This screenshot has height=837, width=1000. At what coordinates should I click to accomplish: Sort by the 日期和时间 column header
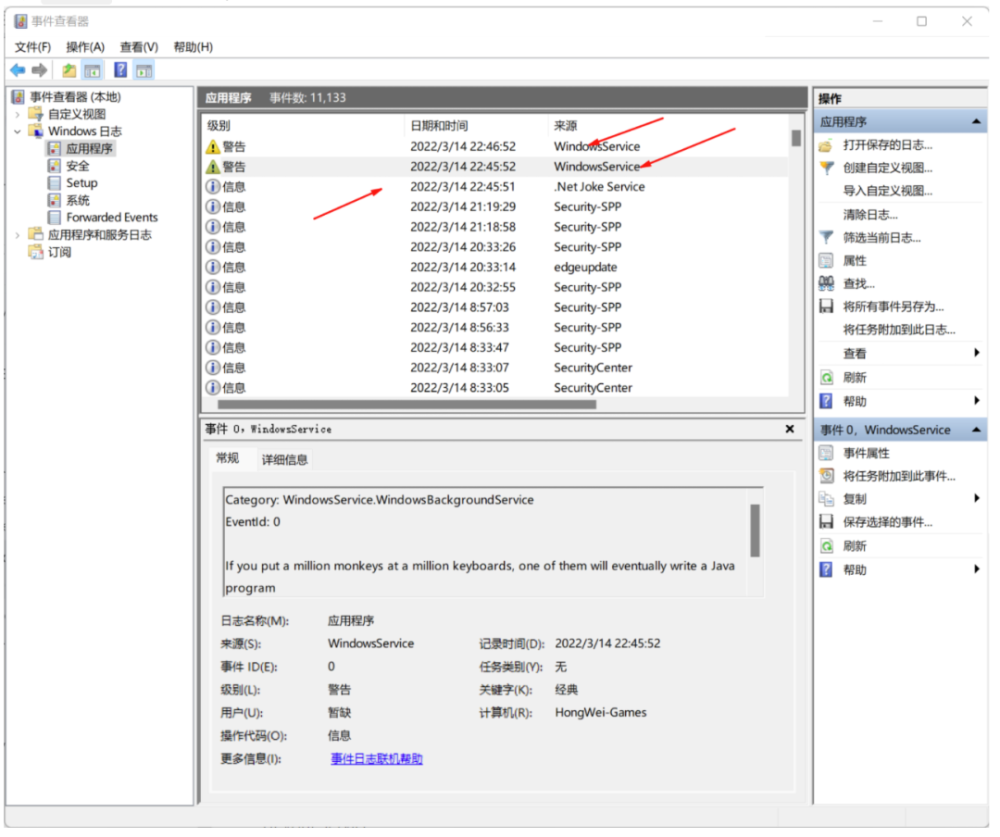476,126
